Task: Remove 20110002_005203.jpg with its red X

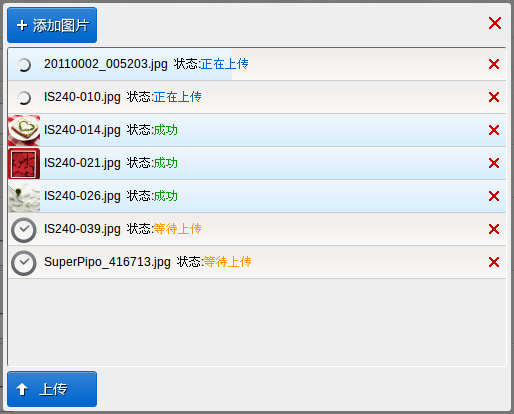Action: point(494,64)
